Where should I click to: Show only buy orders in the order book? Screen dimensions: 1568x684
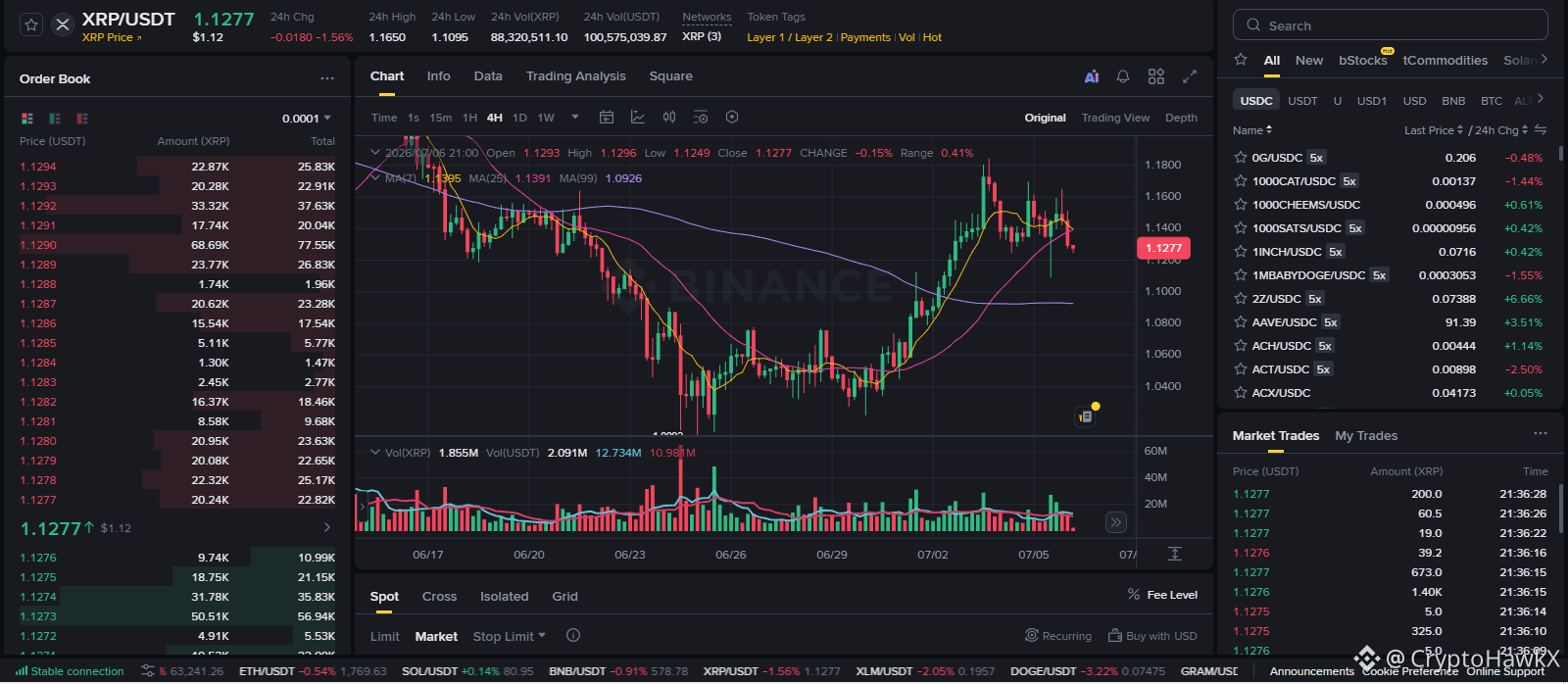pyautogui.click(x=55, y=119)
